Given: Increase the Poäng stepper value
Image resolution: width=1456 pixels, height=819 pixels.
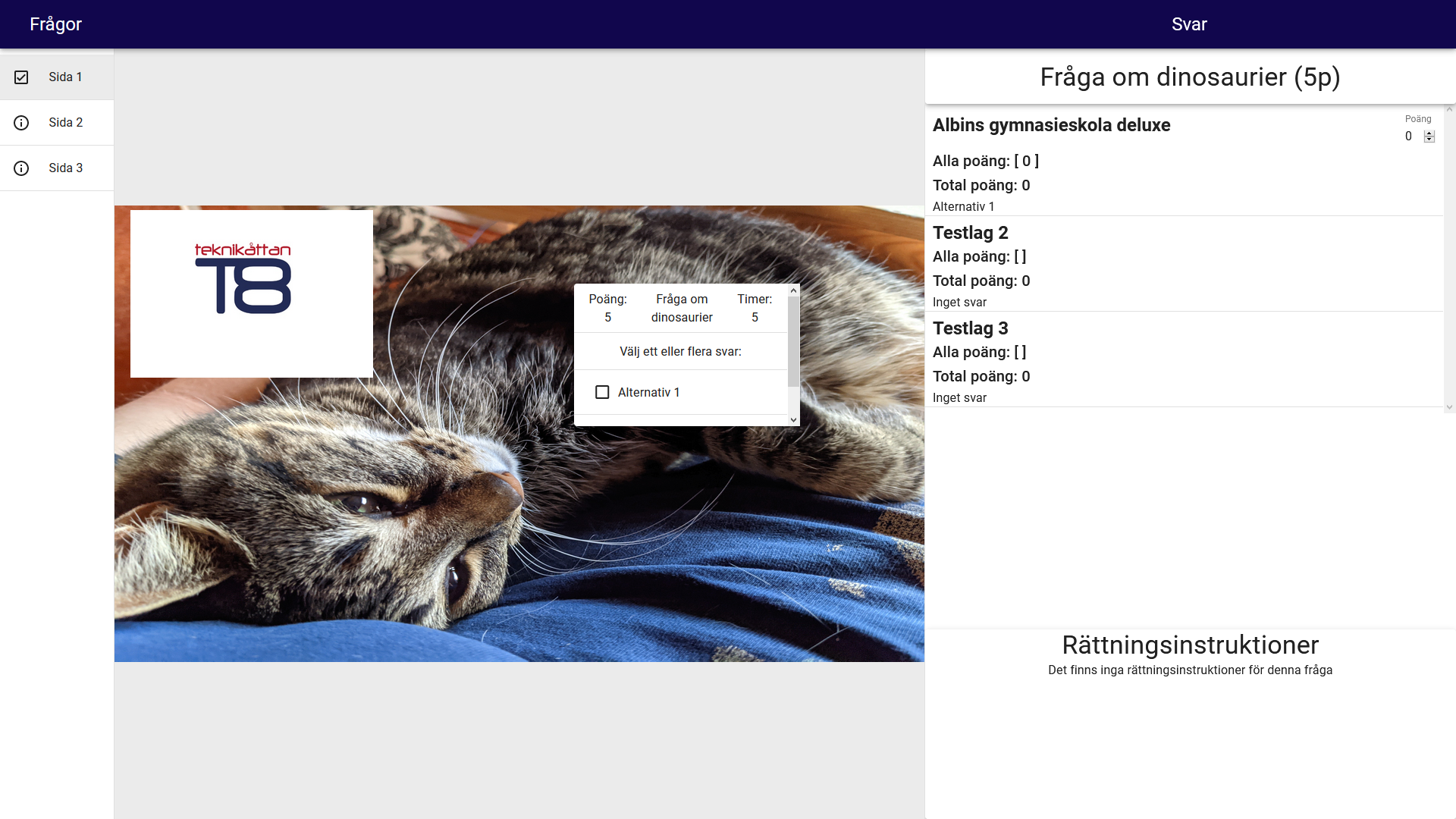Looking at the screenshot, I should tap(1429, 133).
